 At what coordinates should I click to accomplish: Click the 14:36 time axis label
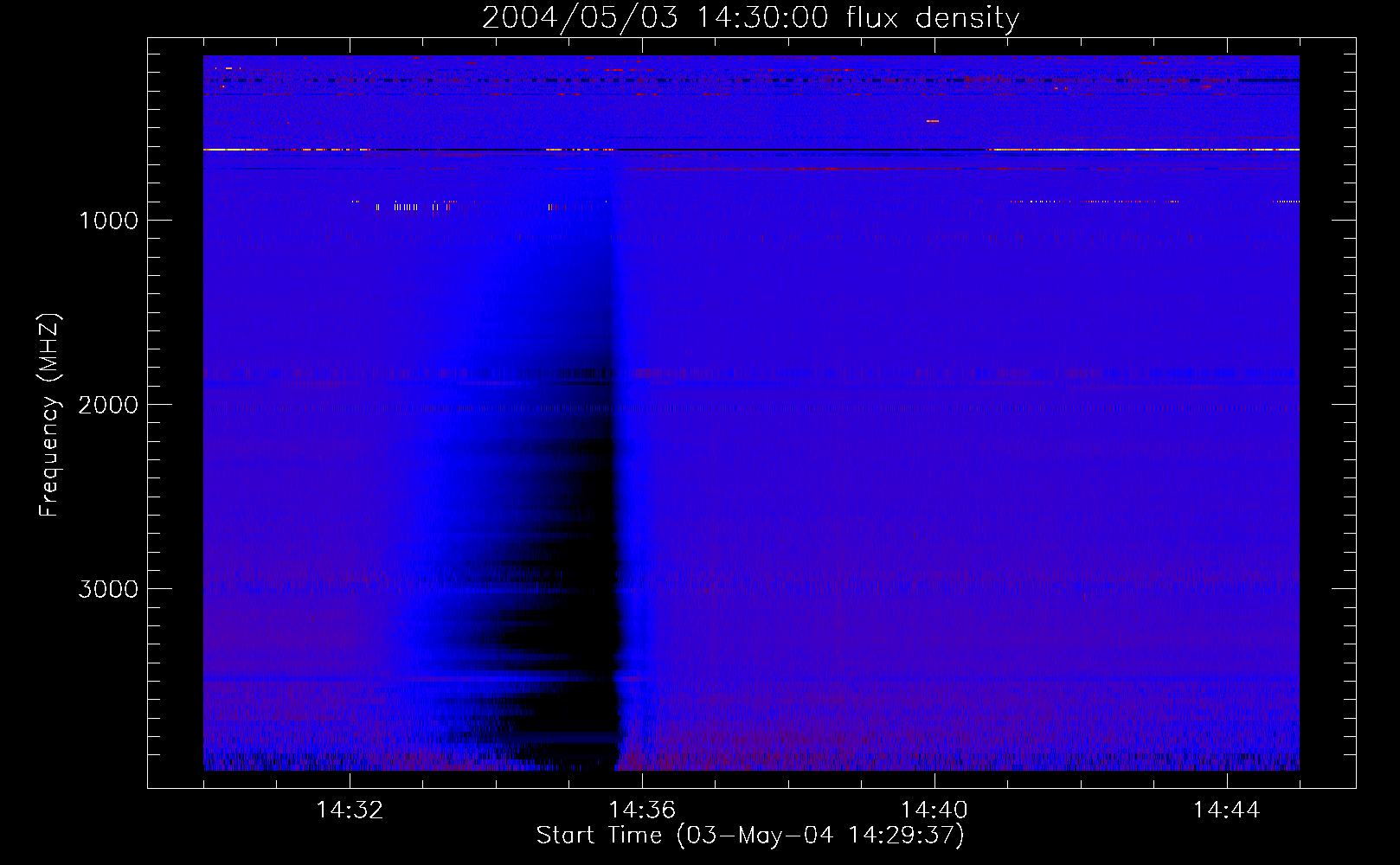[x=642, y=811]
